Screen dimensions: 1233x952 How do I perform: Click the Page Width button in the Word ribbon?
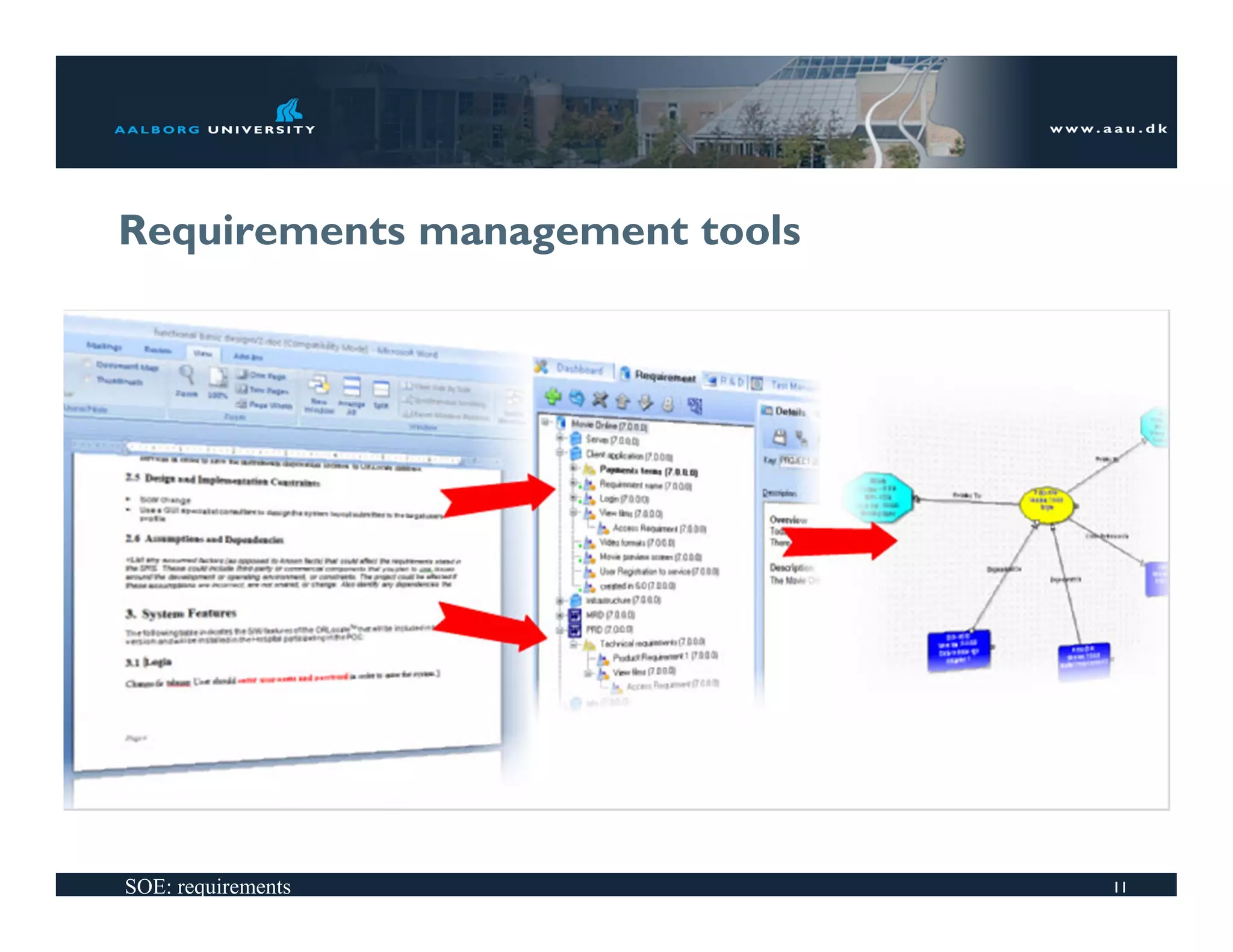point(264,405)
